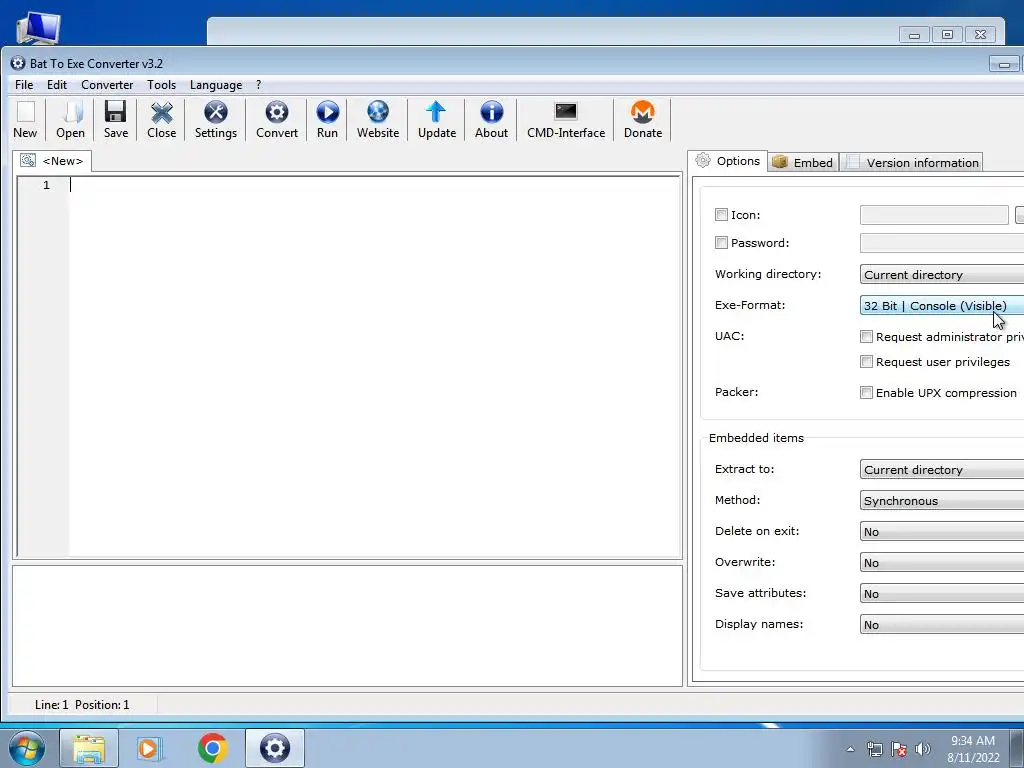Screen dimensions: 1024x768
Task: Click the New file toolbar icon
Action: pos(25,120)
